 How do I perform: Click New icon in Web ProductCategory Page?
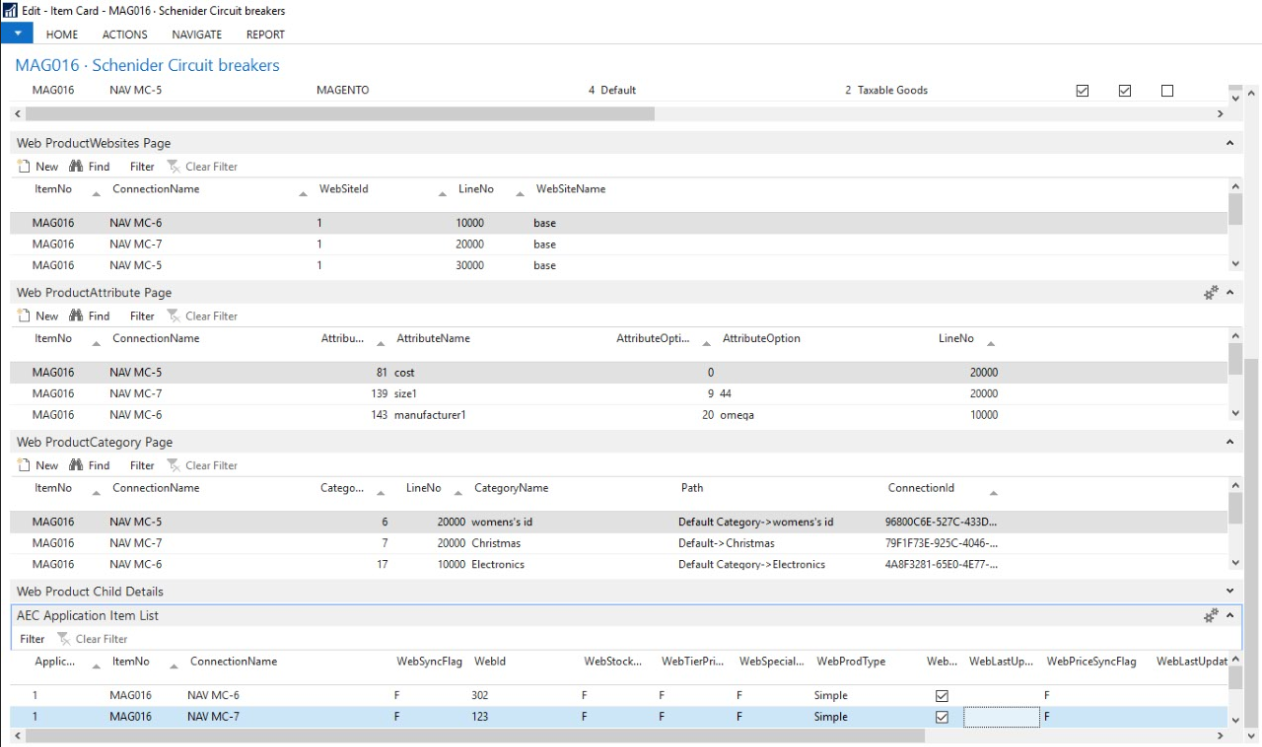click(25, 465)
